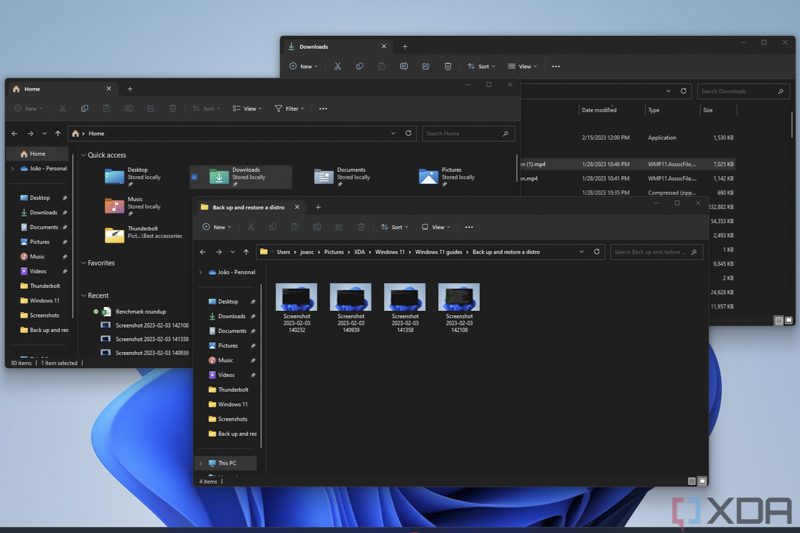The height and width of the screenshot is (533, 800).
Task: Open Pictures tile in Quick access
Action: click(446, 176)
